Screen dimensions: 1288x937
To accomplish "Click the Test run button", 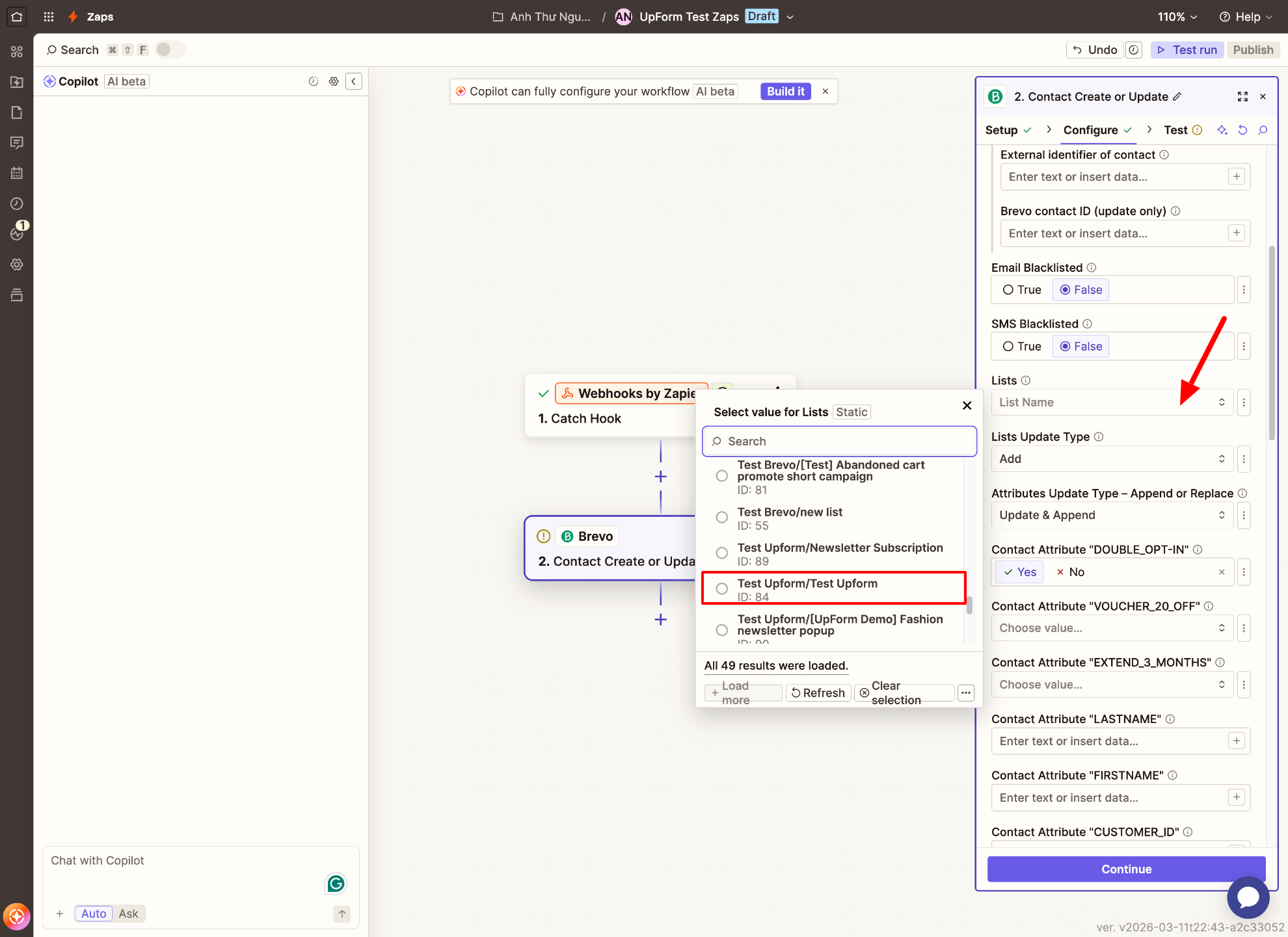I will point(1187,50).
